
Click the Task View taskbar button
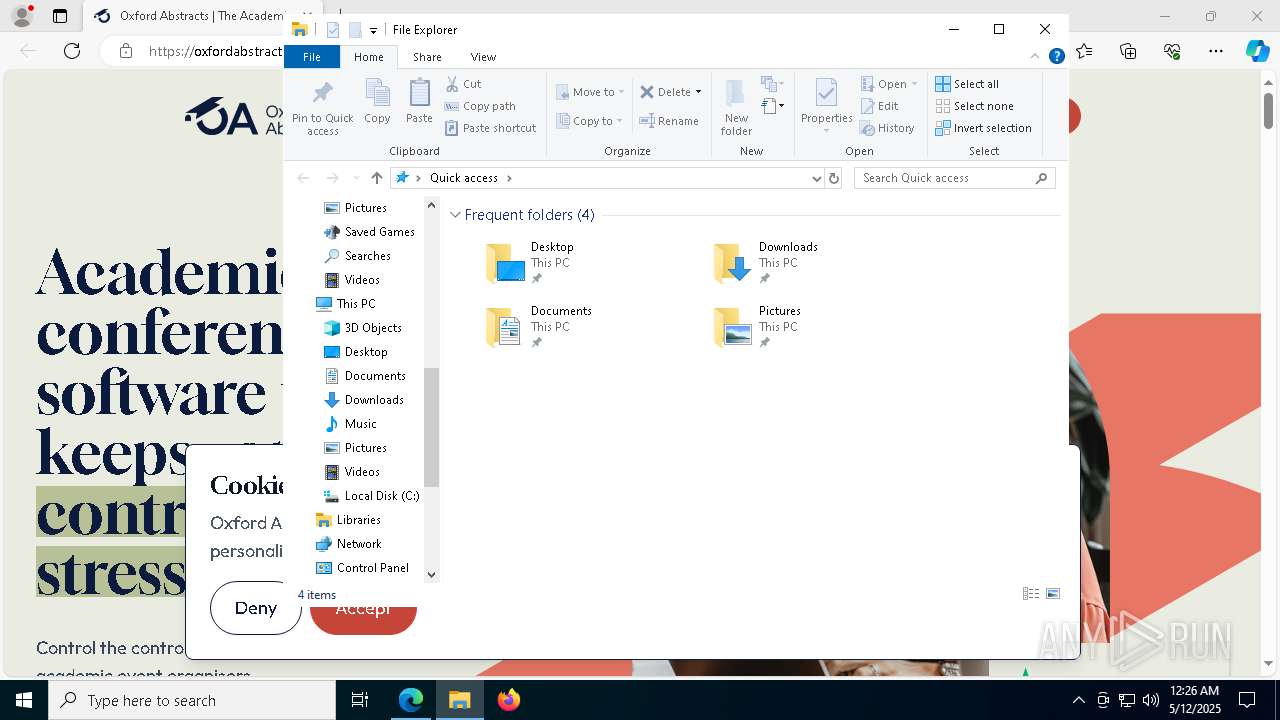coord(360,700)
